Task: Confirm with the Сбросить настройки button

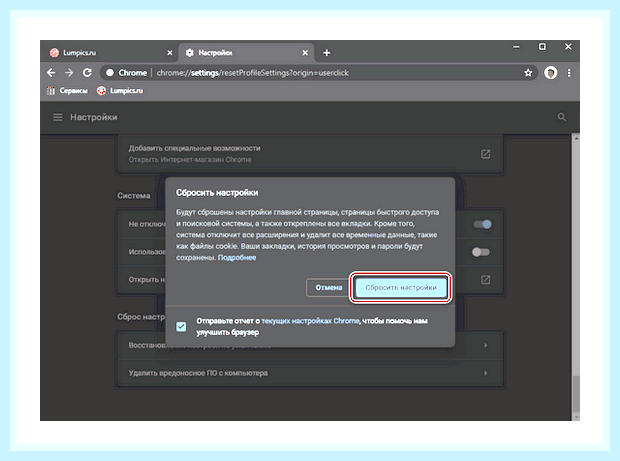Action: [400, 287]
